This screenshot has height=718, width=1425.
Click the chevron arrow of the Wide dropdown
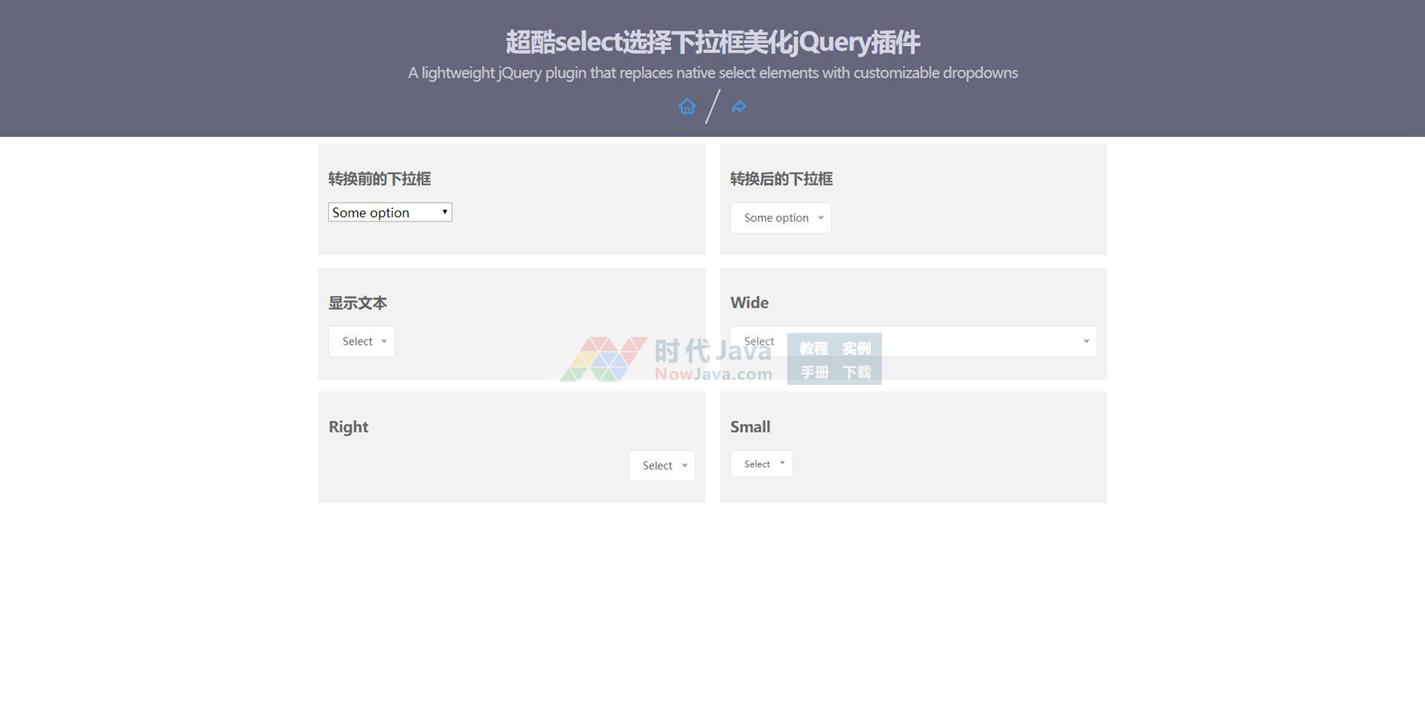1086,342
